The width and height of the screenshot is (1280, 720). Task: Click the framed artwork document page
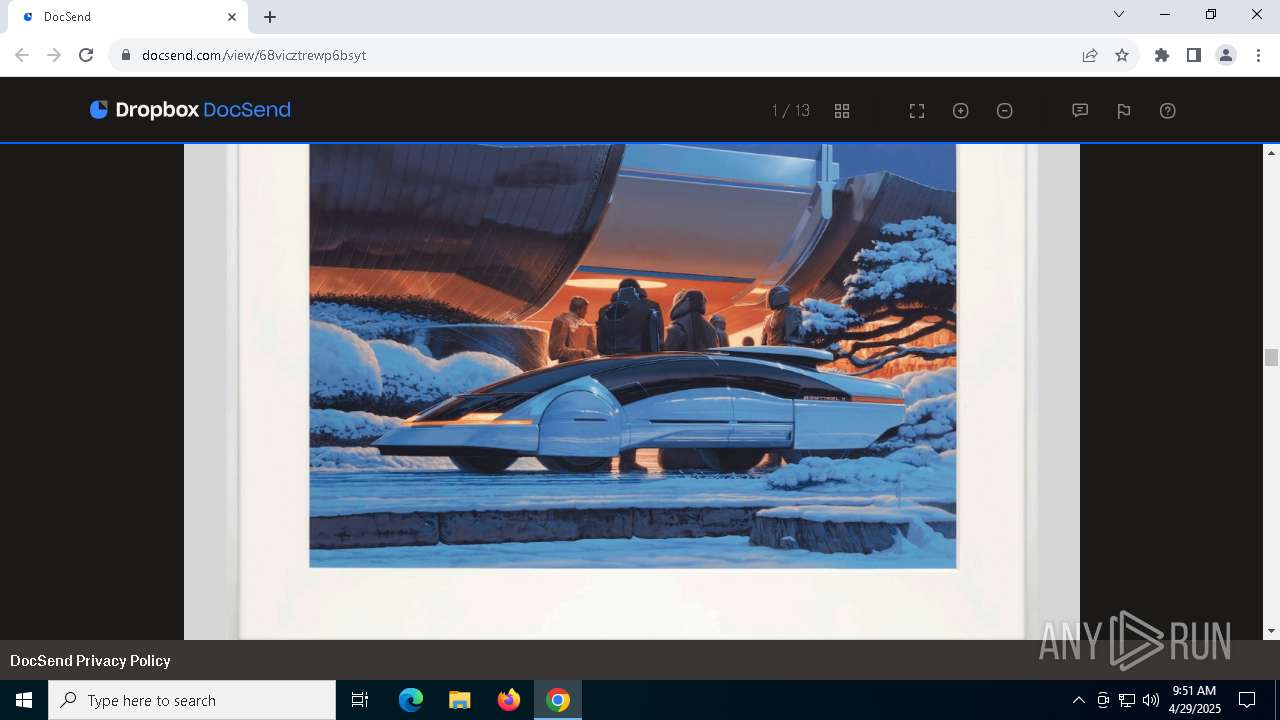632,391
